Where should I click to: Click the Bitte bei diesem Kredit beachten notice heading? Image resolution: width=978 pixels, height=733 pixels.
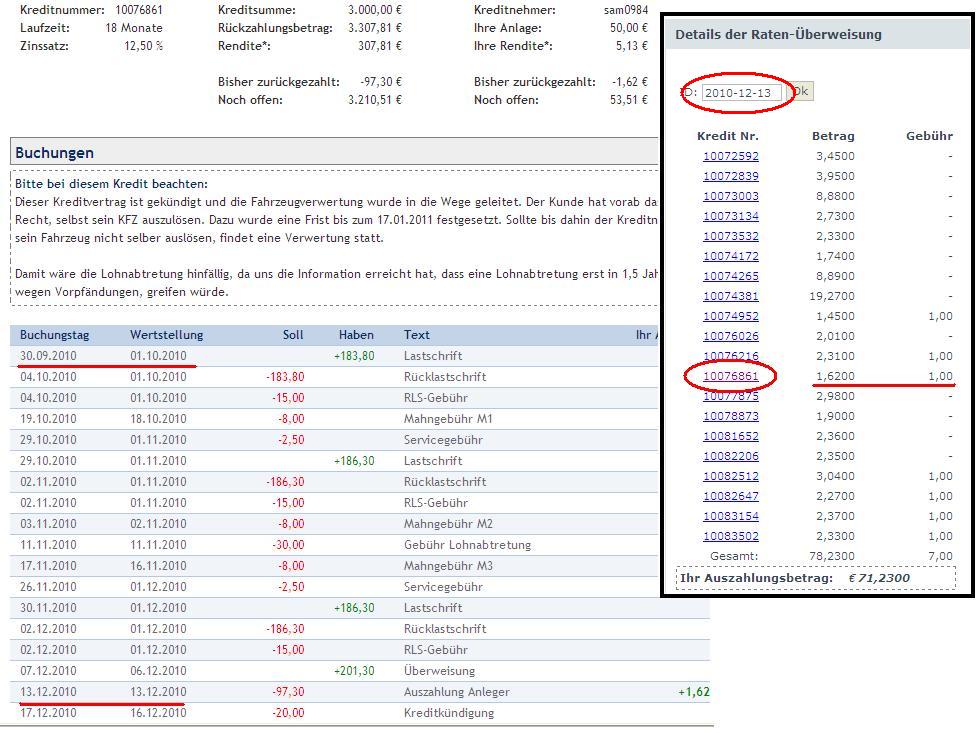[111, 184]
